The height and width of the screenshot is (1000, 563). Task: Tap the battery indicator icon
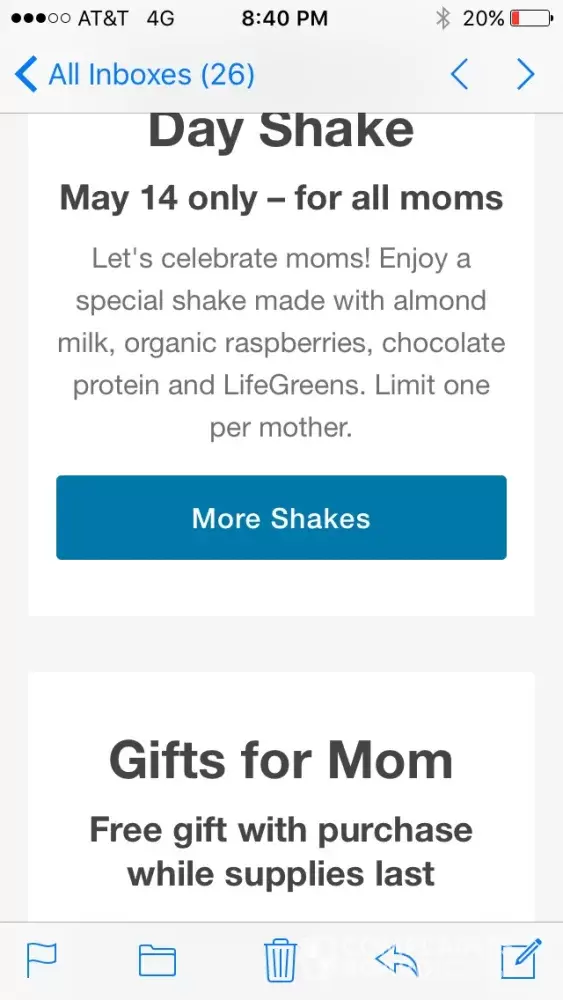(531, 18)
